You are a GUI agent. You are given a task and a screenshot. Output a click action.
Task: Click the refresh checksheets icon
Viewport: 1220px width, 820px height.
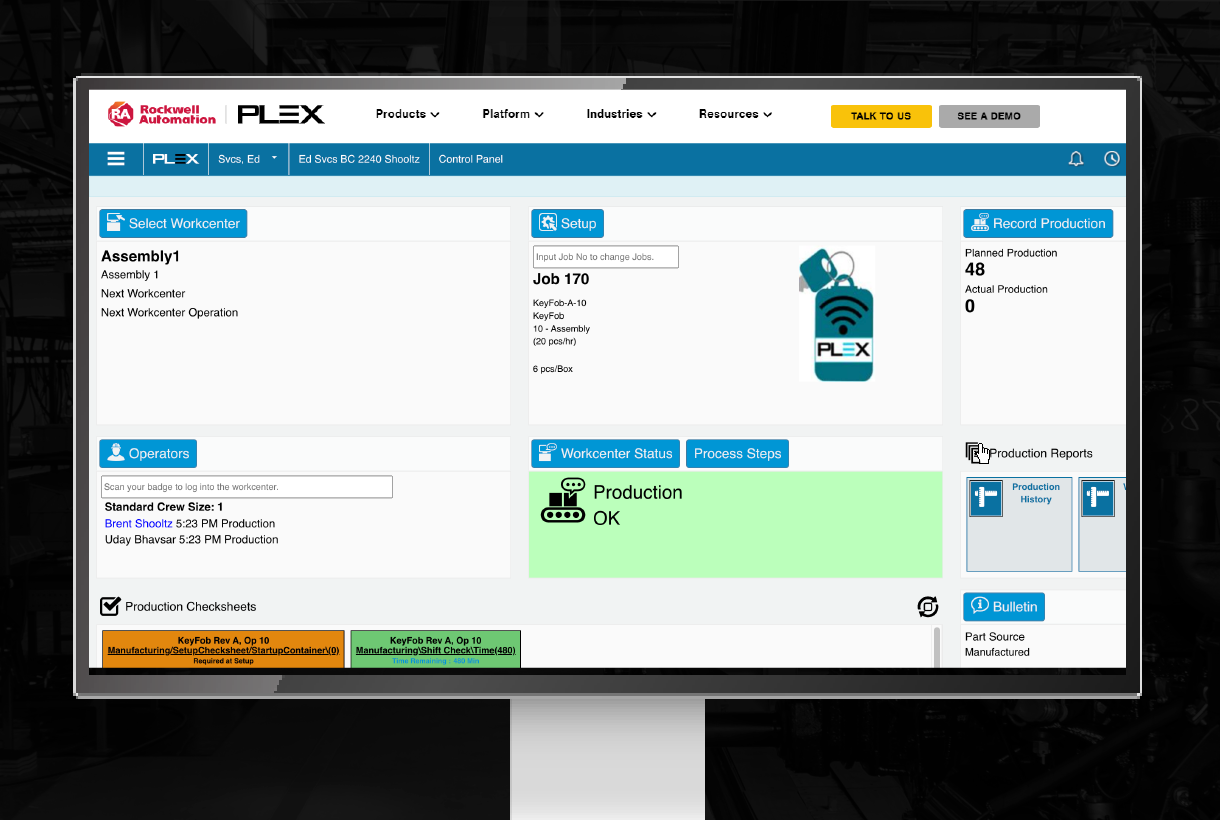tap(928, 607)
